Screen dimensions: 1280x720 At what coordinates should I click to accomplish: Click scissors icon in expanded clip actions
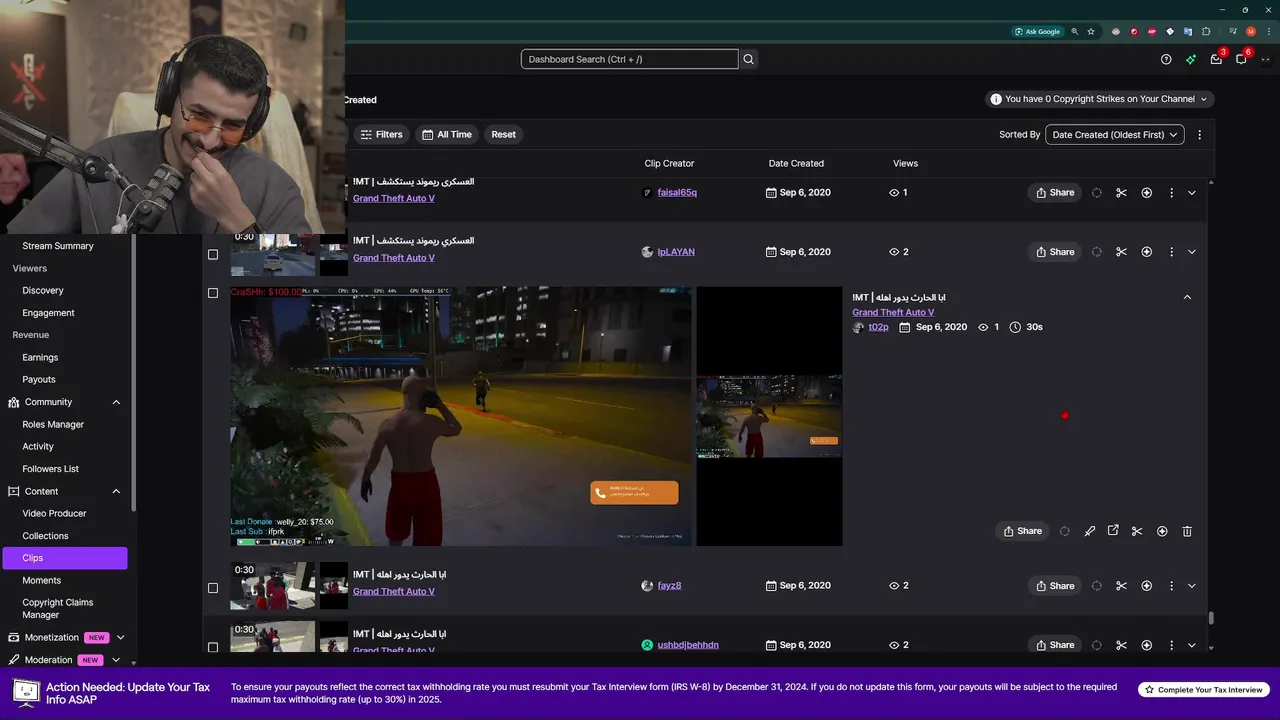[1137, 531]
